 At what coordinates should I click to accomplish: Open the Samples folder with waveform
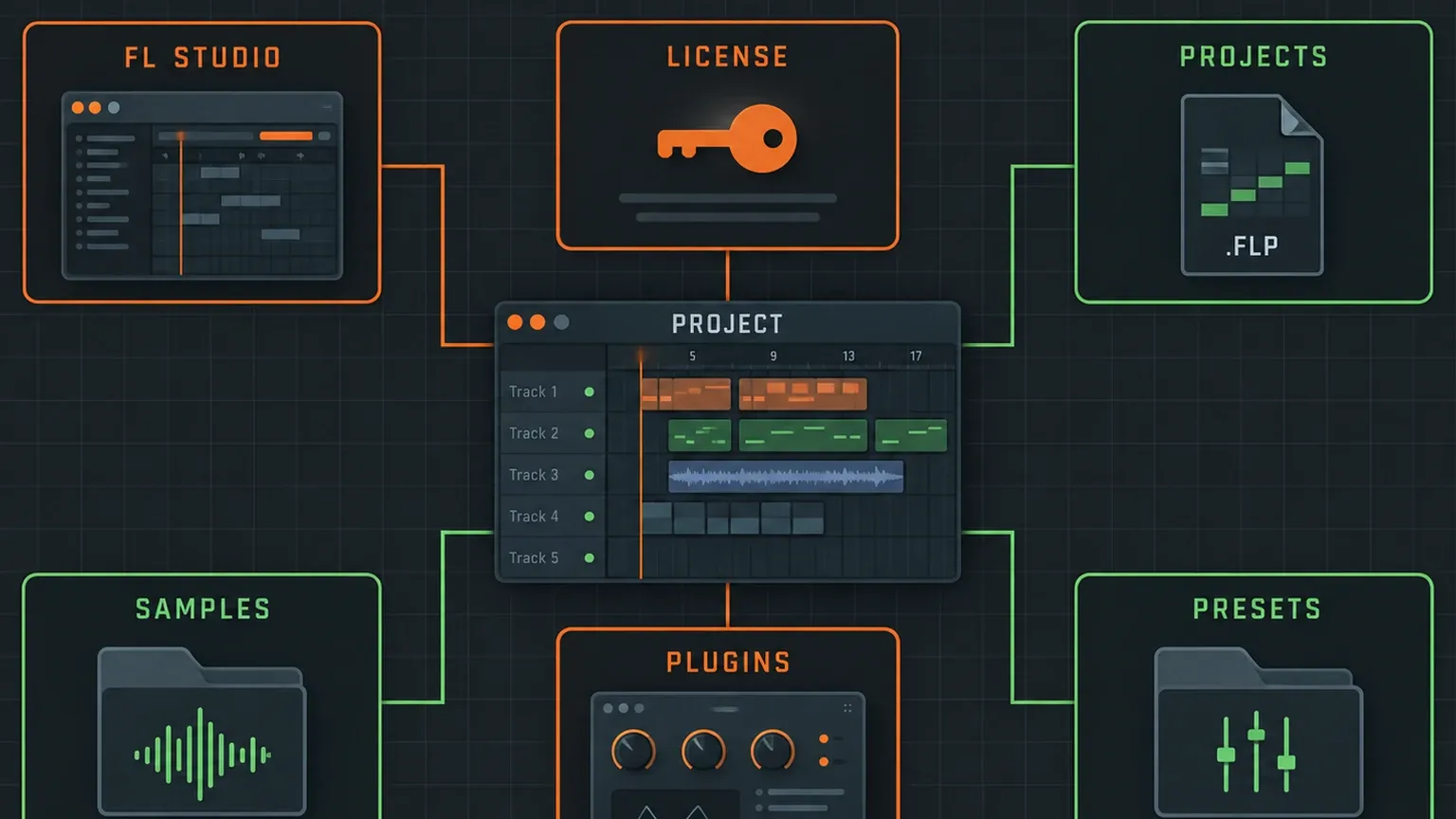coord(202,731)
